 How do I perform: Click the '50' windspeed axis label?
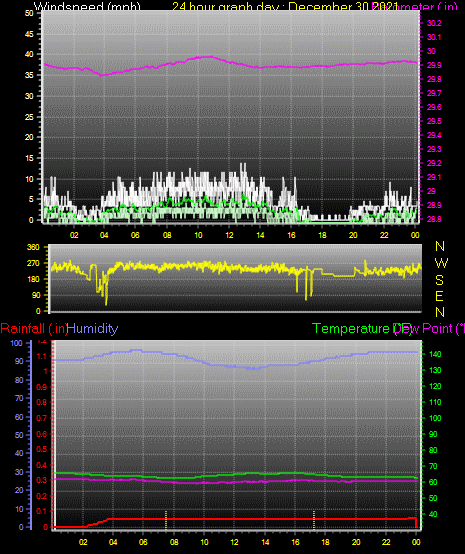(29, 13)
